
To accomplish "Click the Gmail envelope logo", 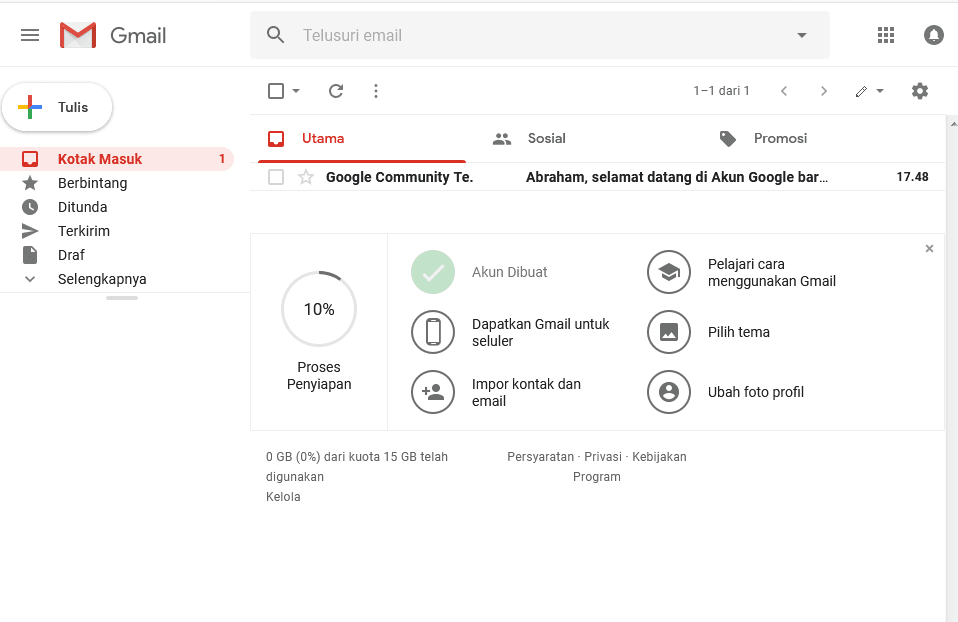I will tap(78, 35).
